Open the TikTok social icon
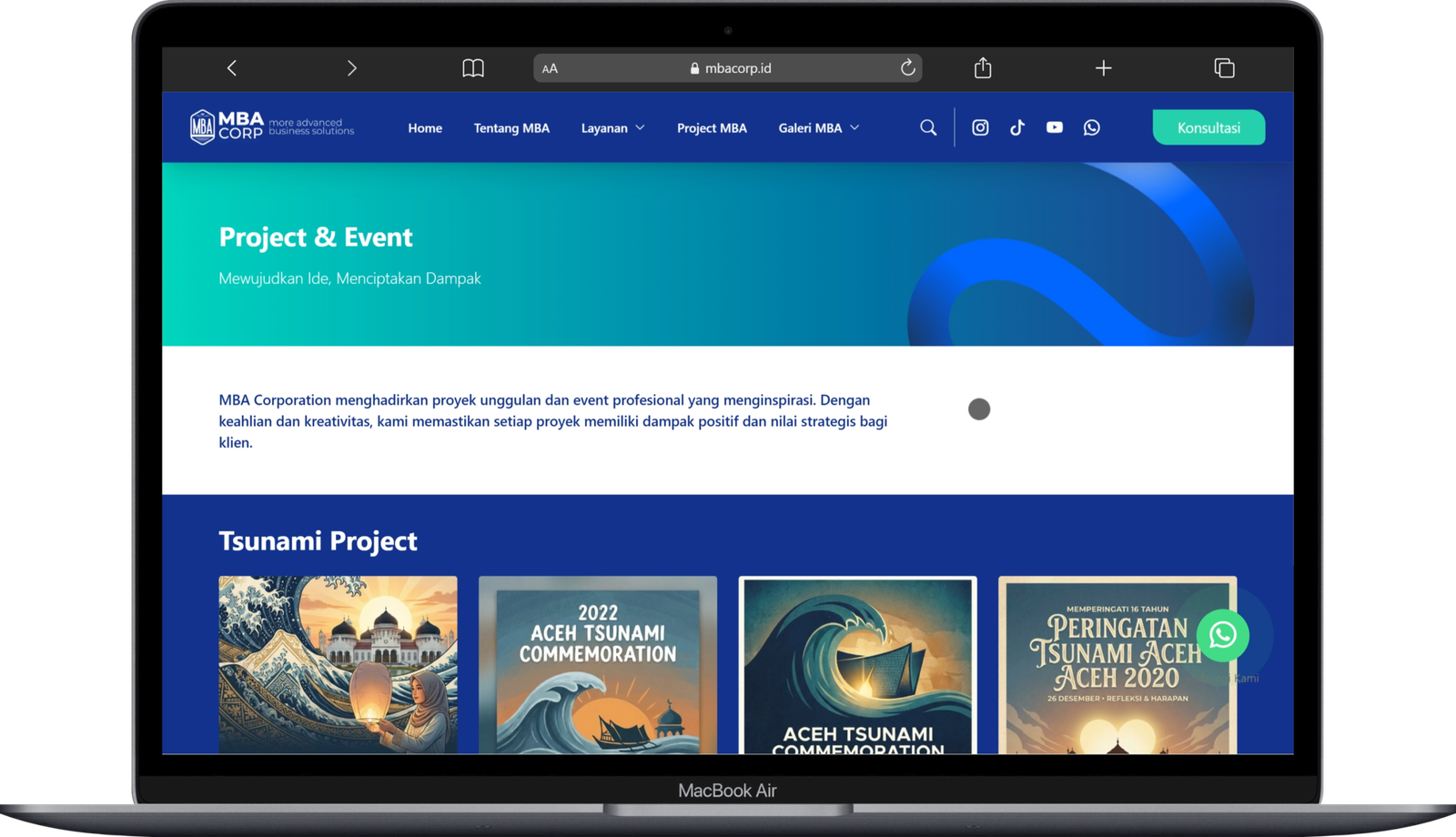This screenshot has width=1456, height=837. [1017, 128]
